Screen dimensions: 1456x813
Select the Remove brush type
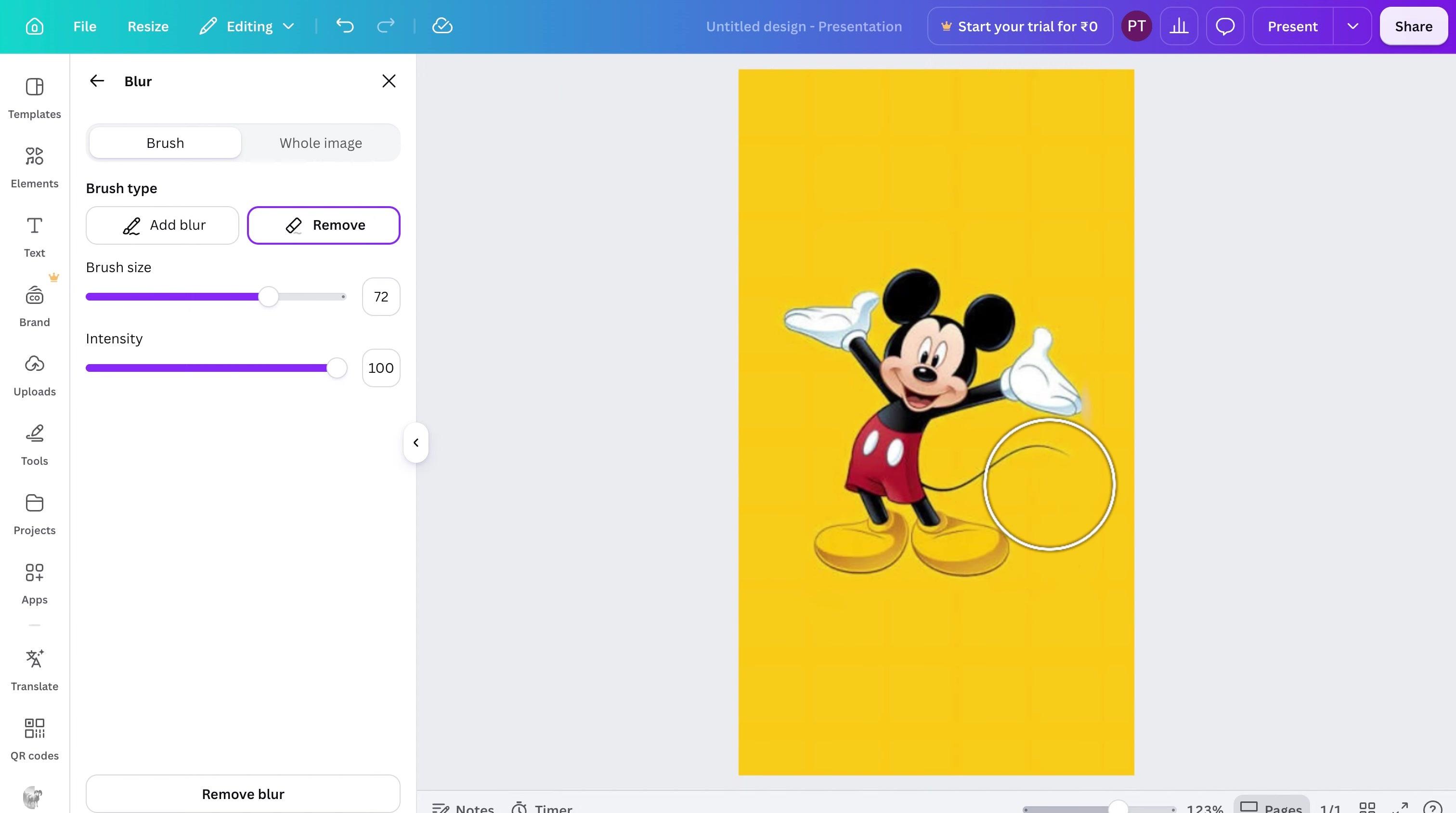point(323,225)
